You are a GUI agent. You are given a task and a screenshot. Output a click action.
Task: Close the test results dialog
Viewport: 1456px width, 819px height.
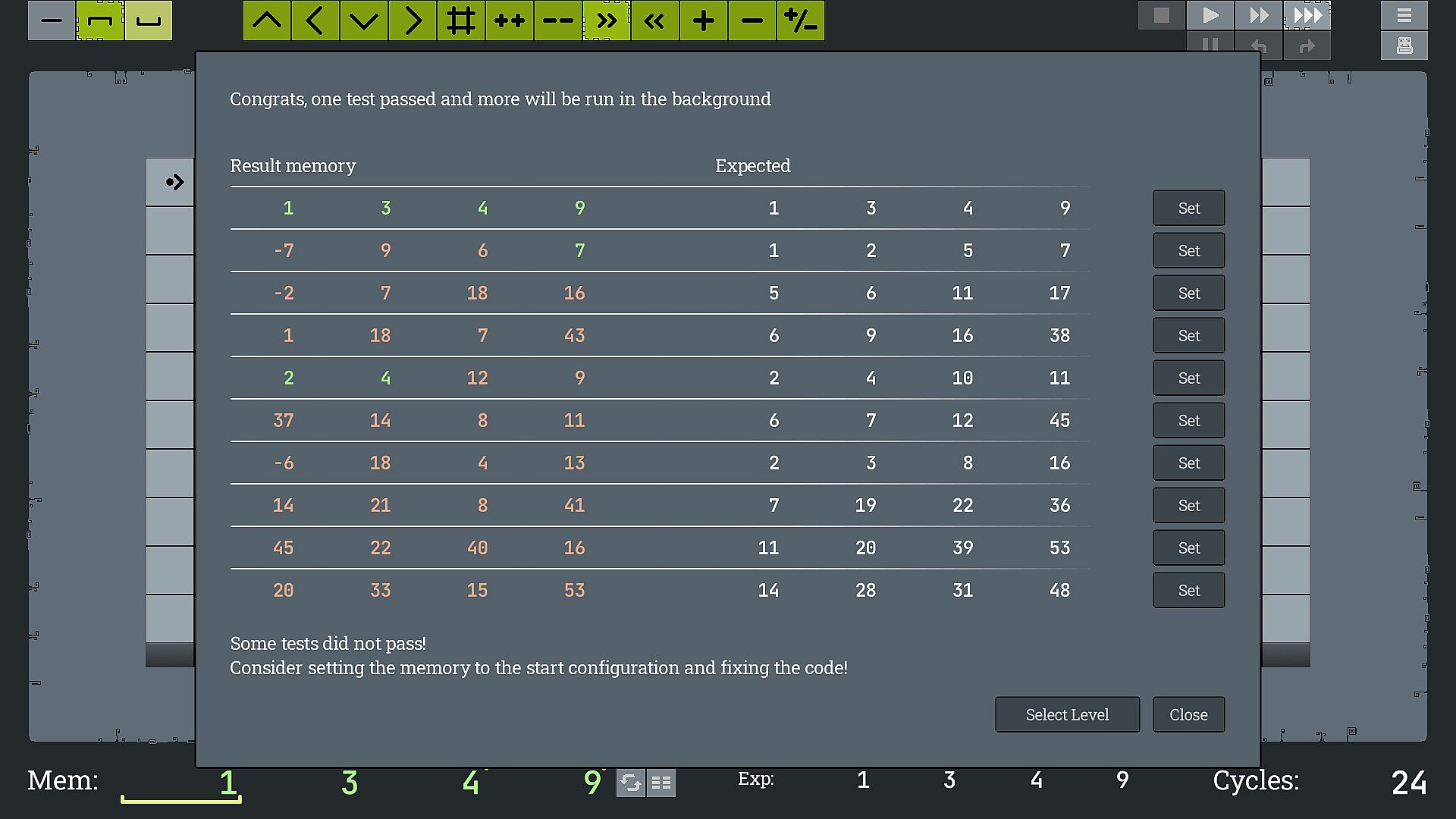click(1188, 714)
